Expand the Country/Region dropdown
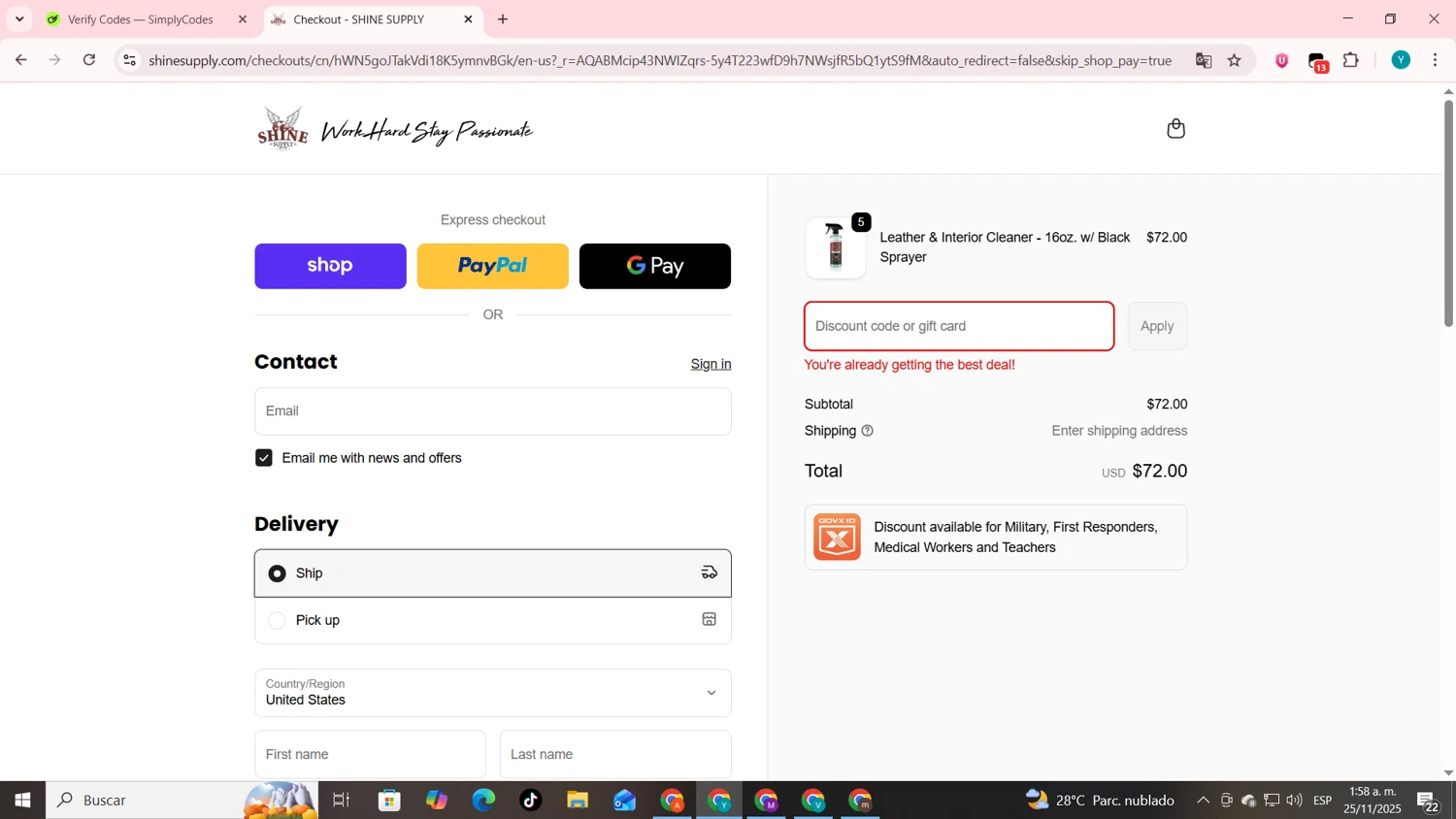Screen dimensions: 1456x819 pyautogui.click(x=493, y=693)
